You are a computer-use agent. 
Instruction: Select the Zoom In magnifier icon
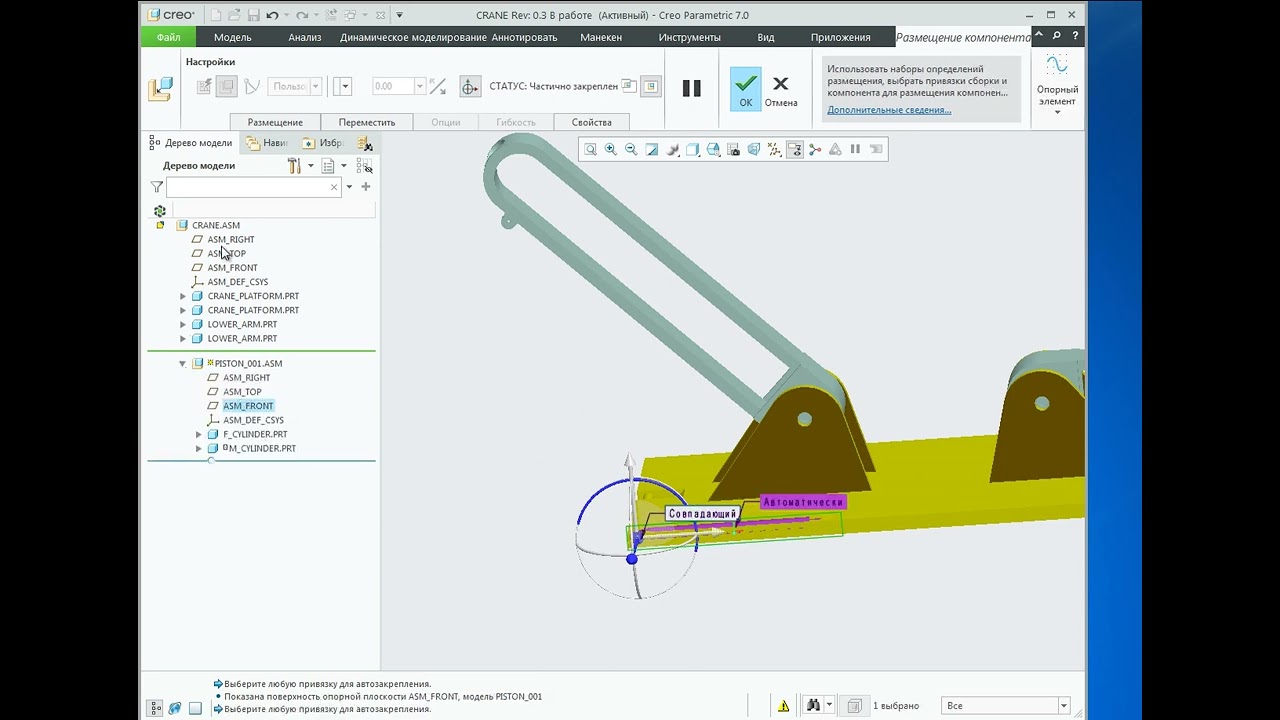[x=611, y=149]
